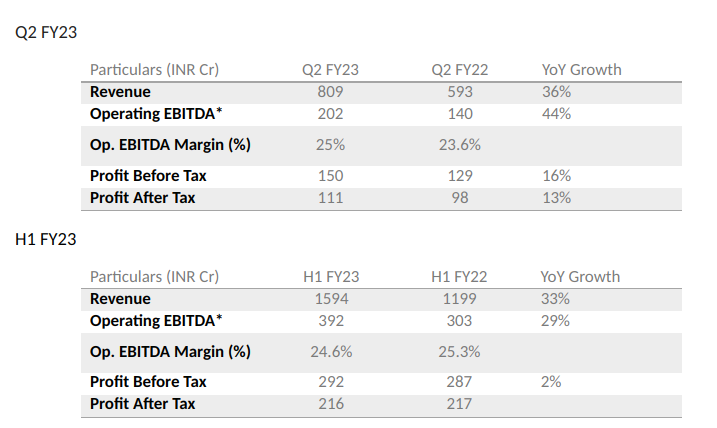Screen dimensions: 717x428
Task: Select the 44% EBITDA YoY growth cell
Action: (x=557, y=114)
